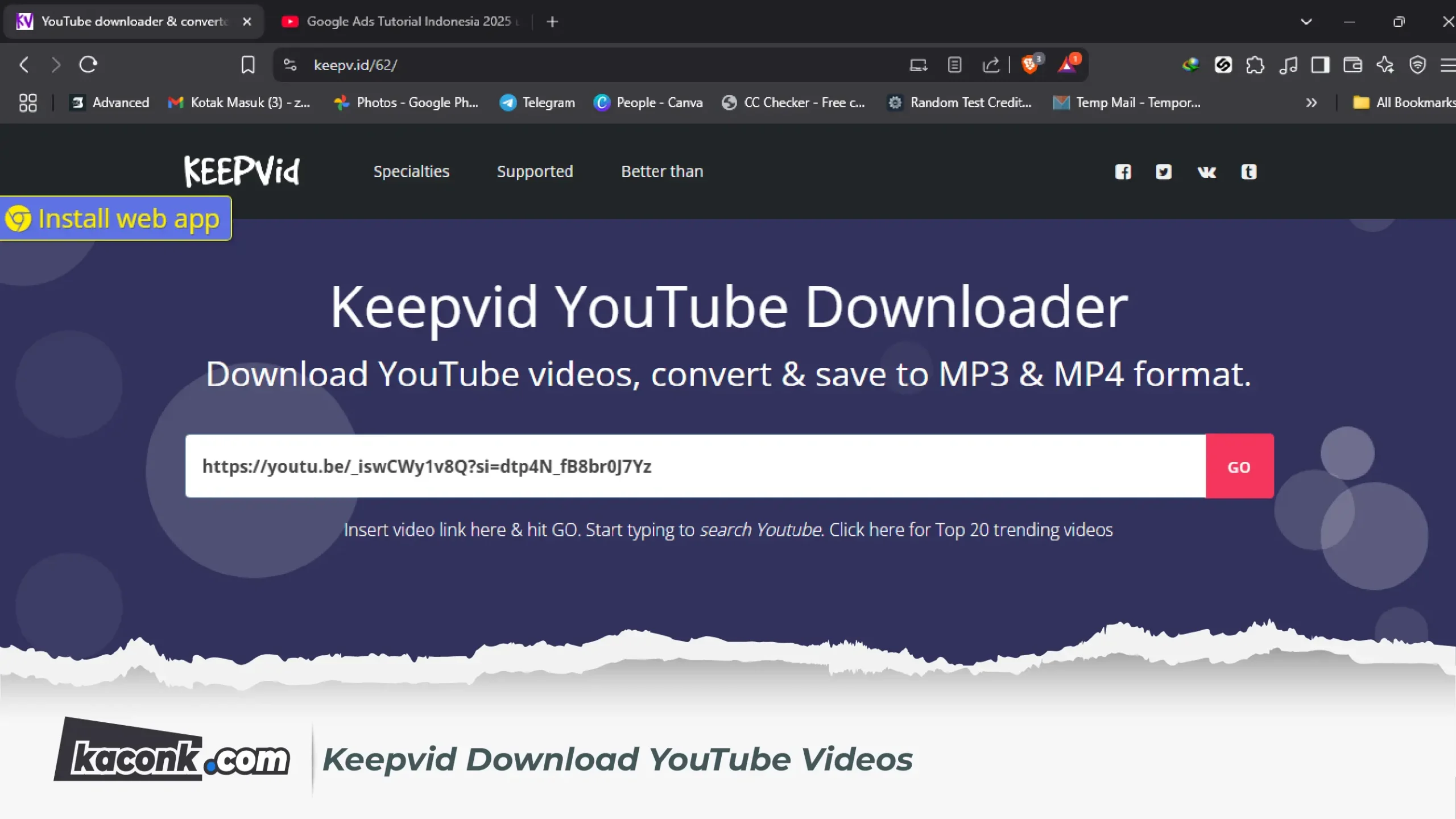Click the KeepVid logo
Image resolution: width=1456 pixels, height=819 pixels.
pyautogui.click(x=242, y=171)
